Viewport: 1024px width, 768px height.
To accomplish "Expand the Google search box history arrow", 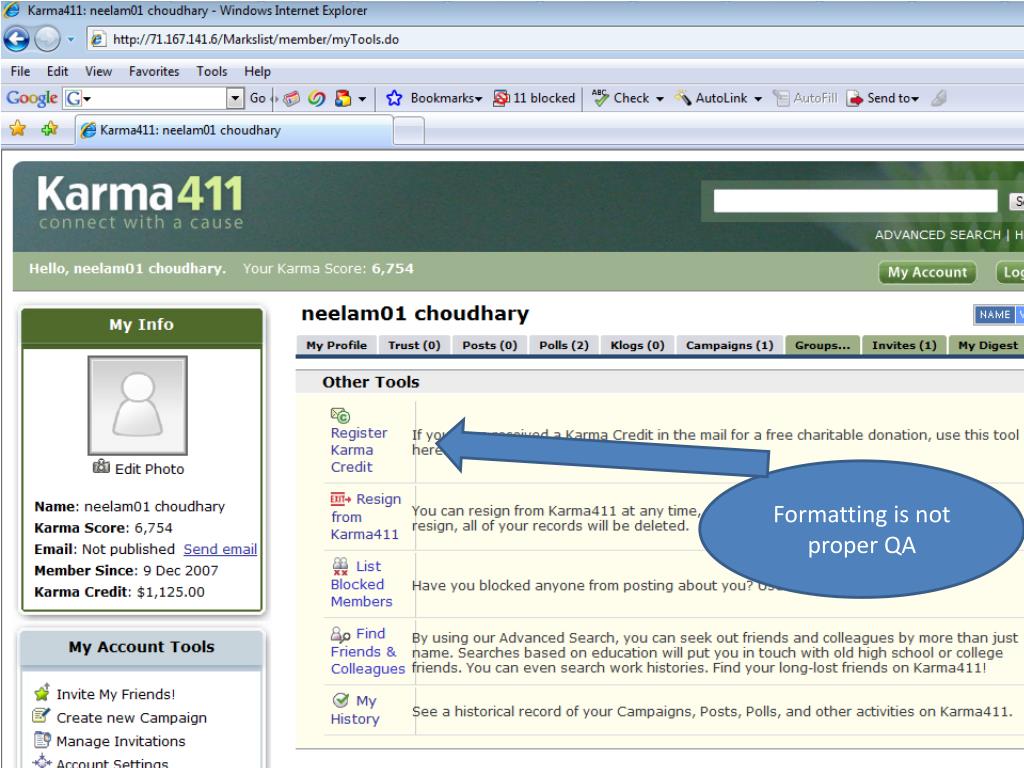I will click(x=235, y=99).
